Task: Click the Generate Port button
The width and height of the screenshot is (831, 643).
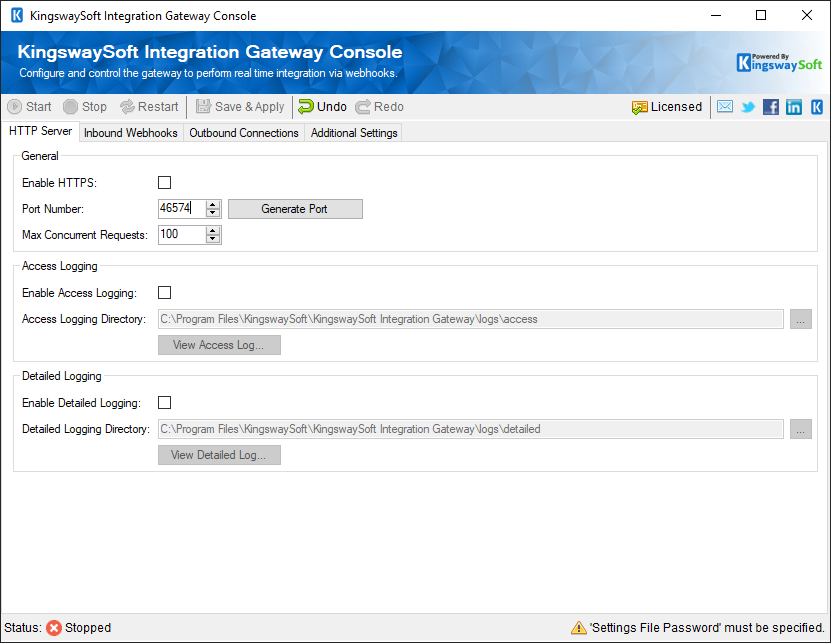Action: (295, 209)
